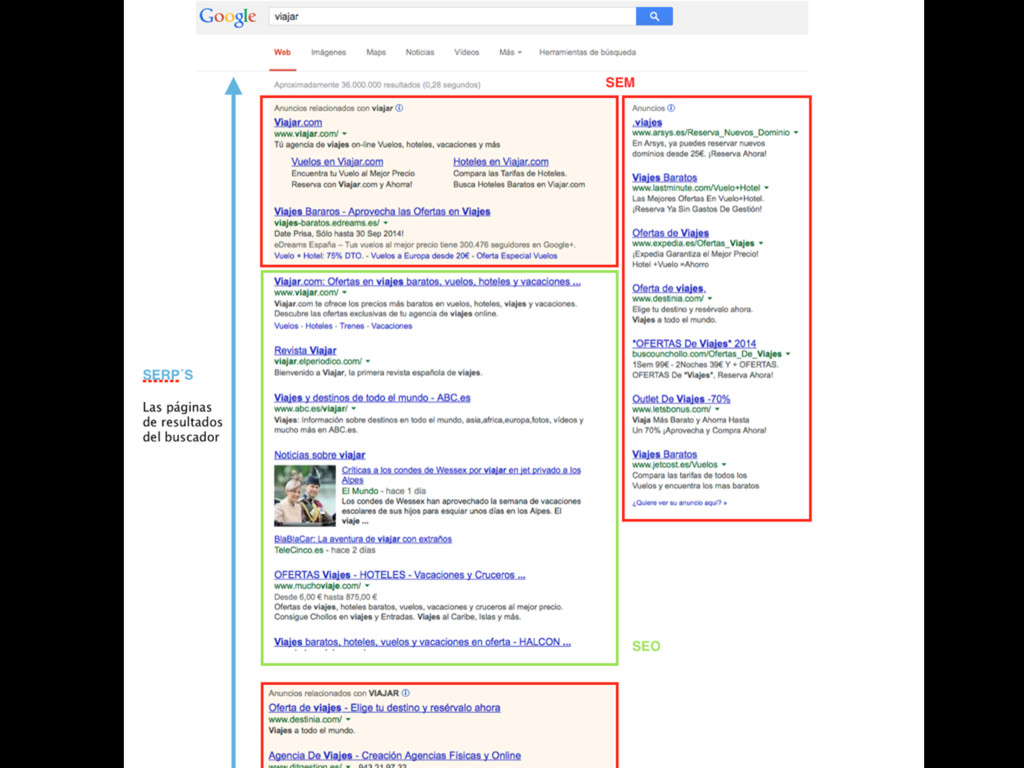Open '*OFERTAS De Viajes* 2014' ad
This screenshot has height=768, width=1024.
click(x=694, y=343)
